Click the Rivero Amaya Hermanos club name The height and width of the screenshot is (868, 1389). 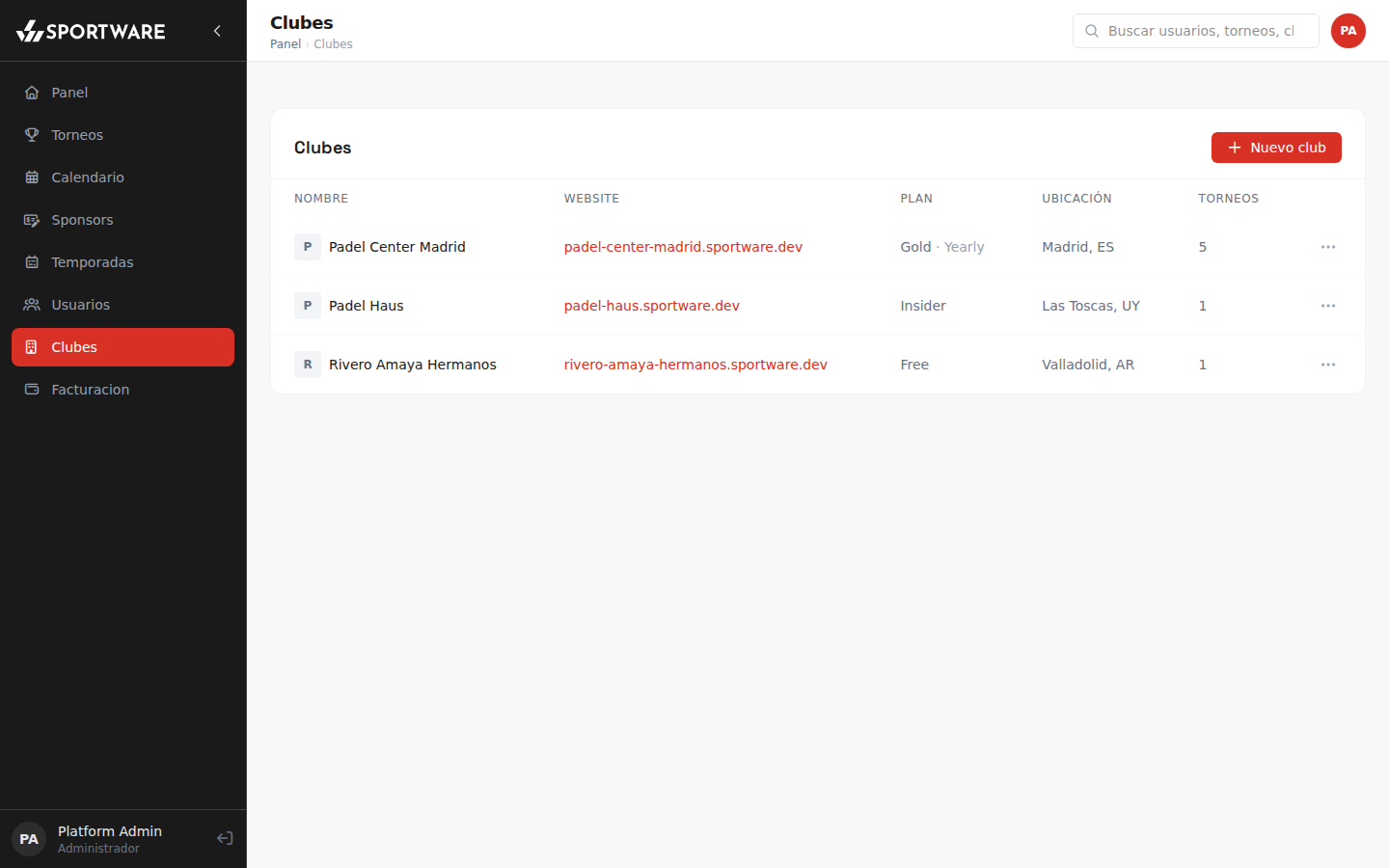413,365
